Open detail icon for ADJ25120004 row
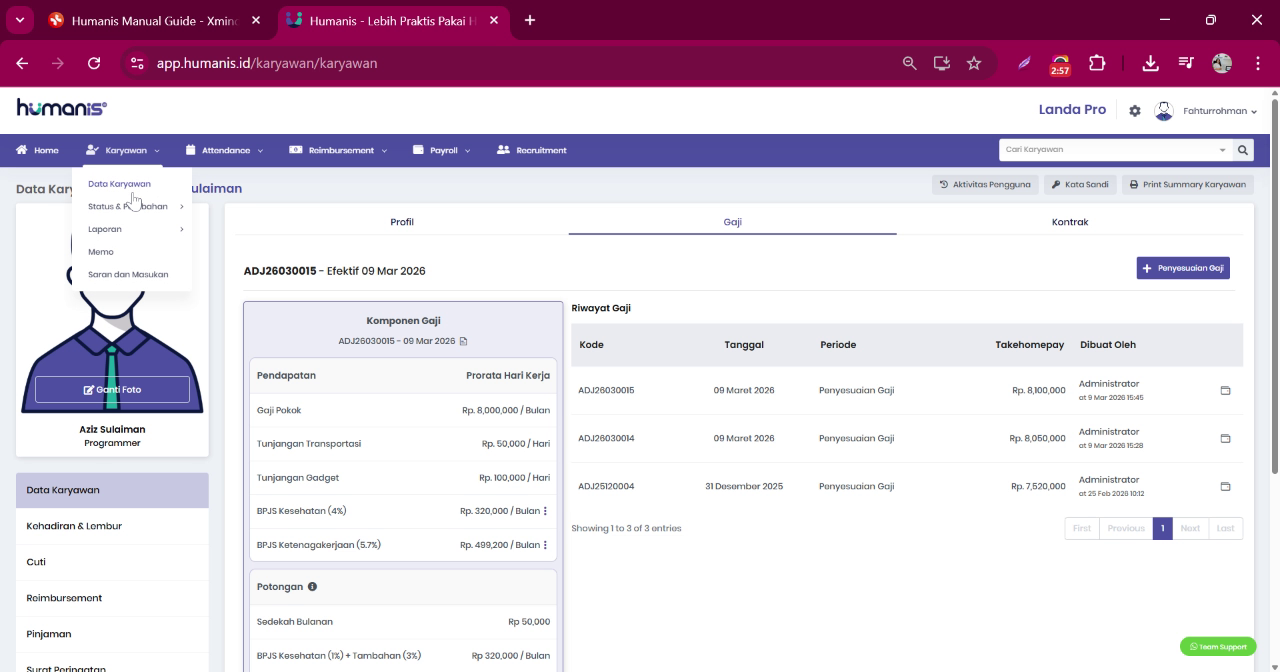 tap(1225, 487)
